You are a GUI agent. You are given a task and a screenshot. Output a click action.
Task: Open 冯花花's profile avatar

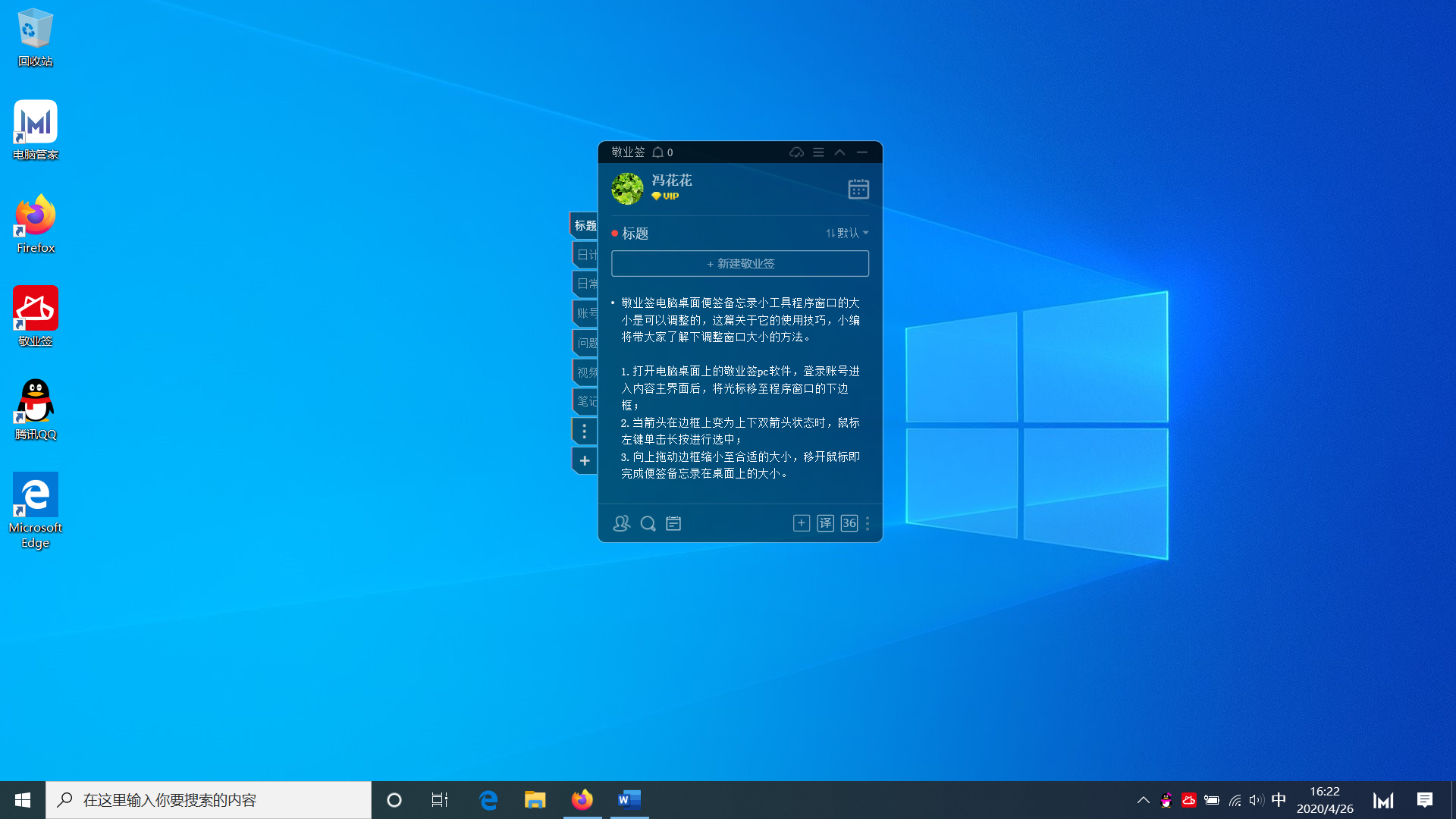627,188
